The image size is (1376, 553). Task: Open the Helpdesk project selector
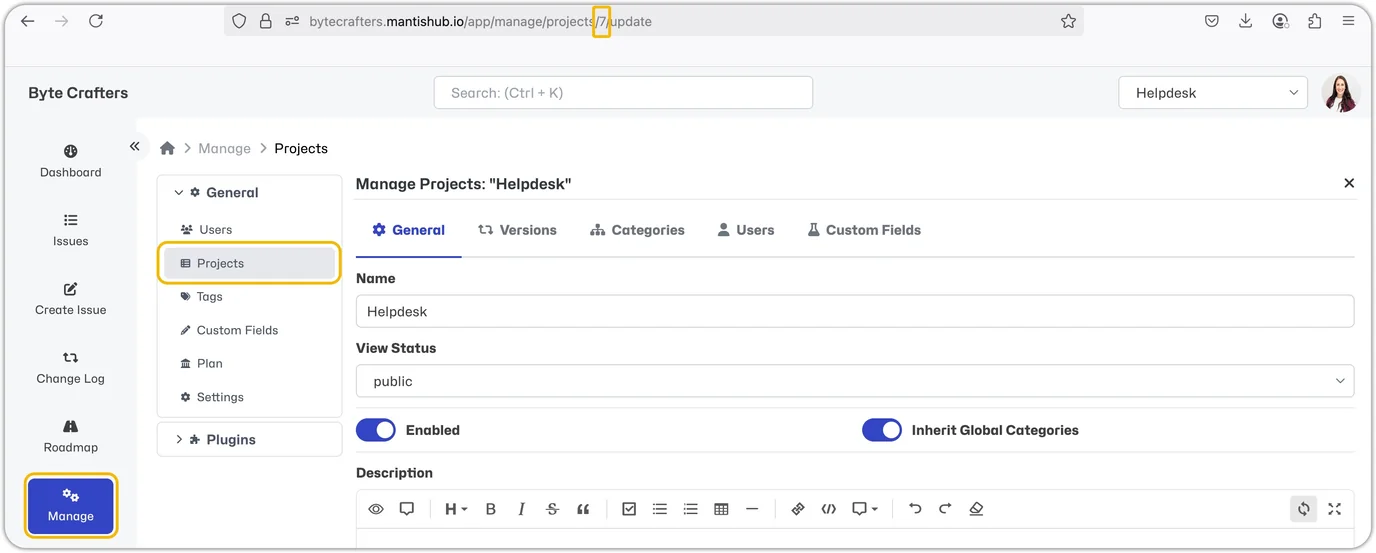pyautogui.click(x=1213, y=93)
